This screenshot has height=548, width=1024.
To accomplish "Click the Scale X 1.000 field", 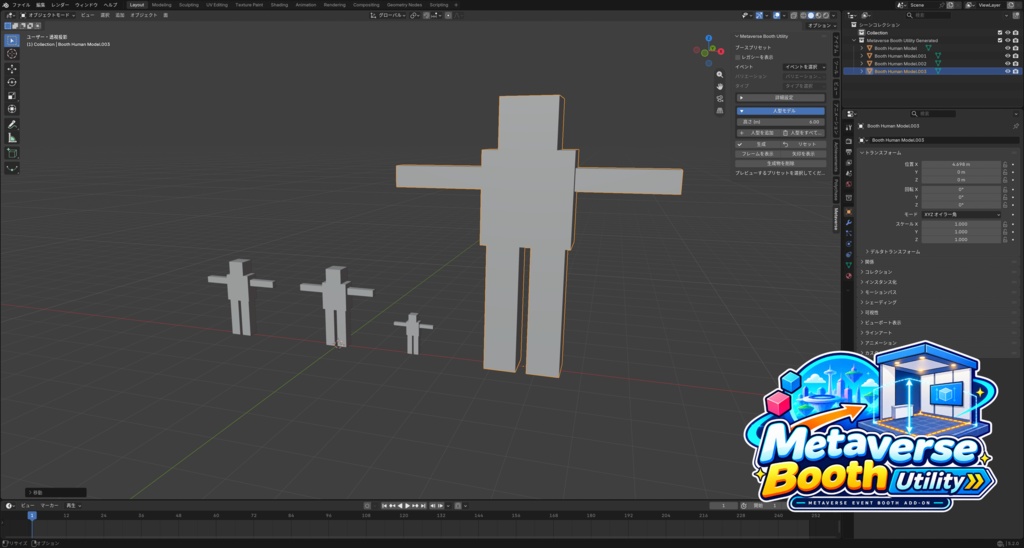I will pos(961,224).
